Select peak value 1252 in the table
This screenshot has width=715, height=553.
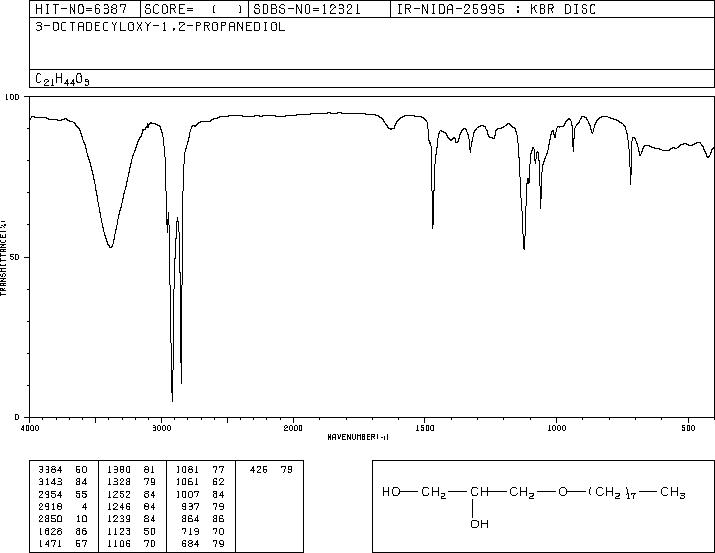119,495
